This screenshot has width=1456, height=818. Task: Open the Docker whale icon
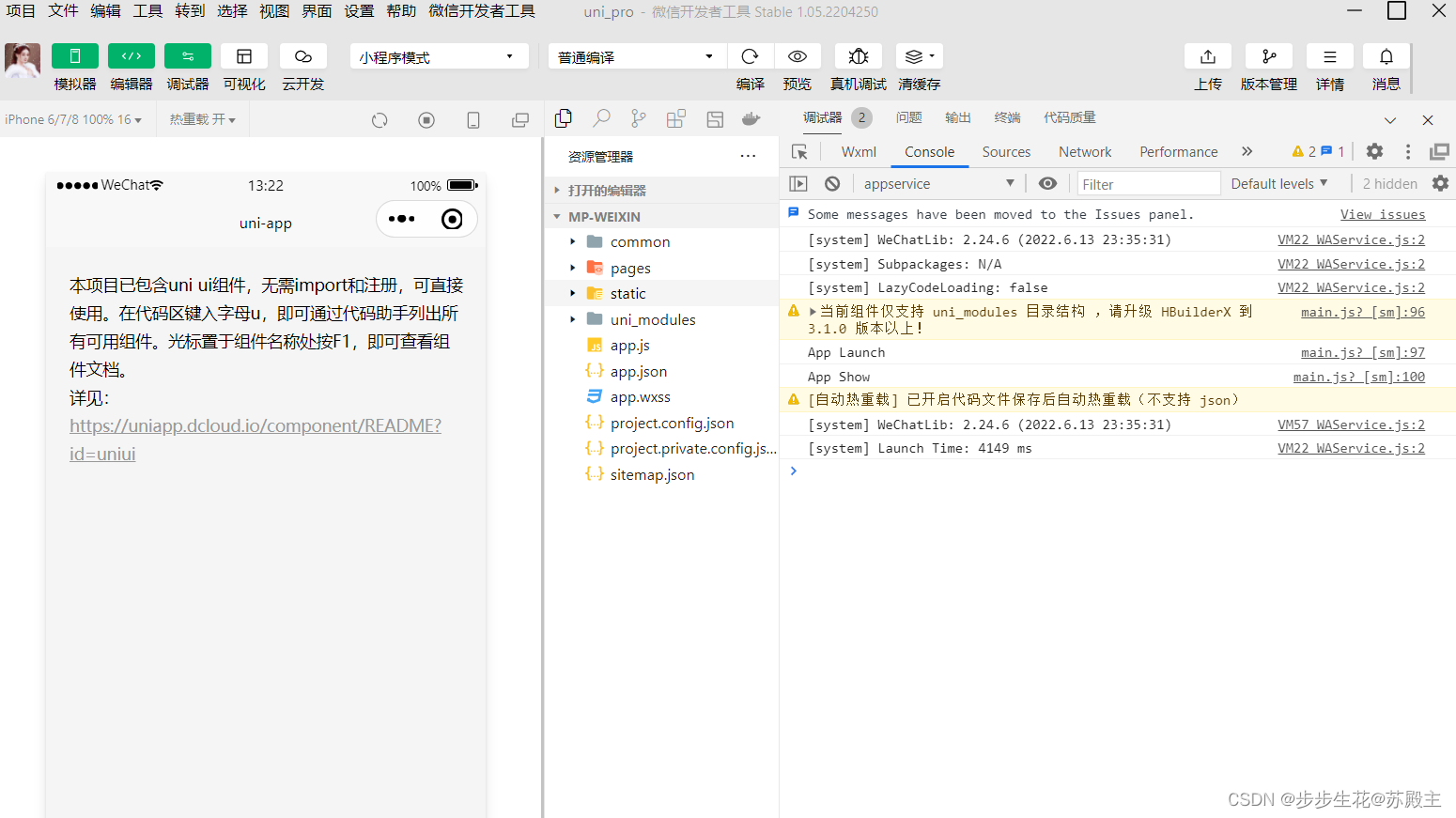751,119
